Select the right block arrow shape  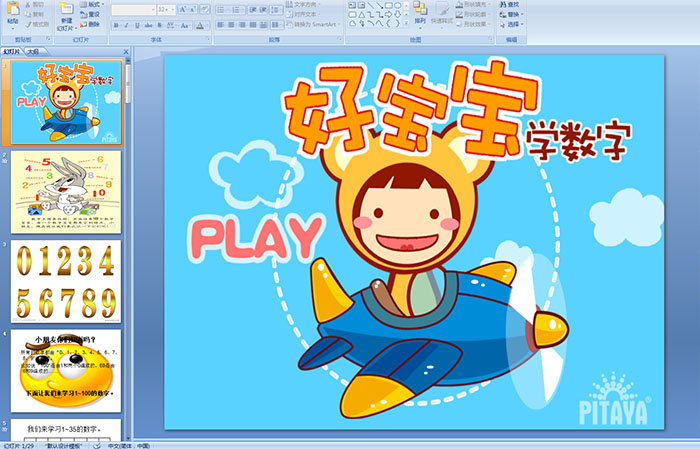point(388,14)
